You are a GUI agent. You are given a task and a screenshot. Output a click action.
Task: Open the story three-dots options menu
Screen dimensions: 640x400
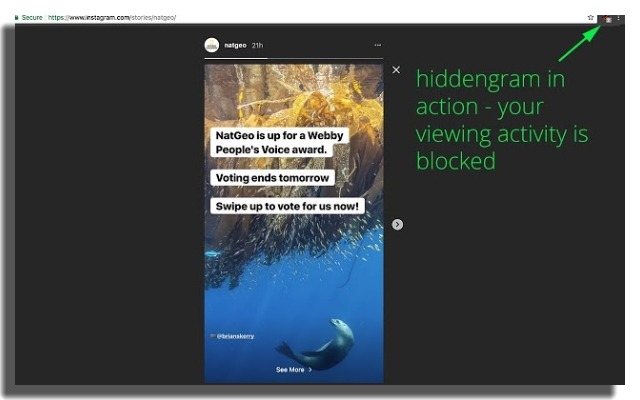(x=378, y=45)
